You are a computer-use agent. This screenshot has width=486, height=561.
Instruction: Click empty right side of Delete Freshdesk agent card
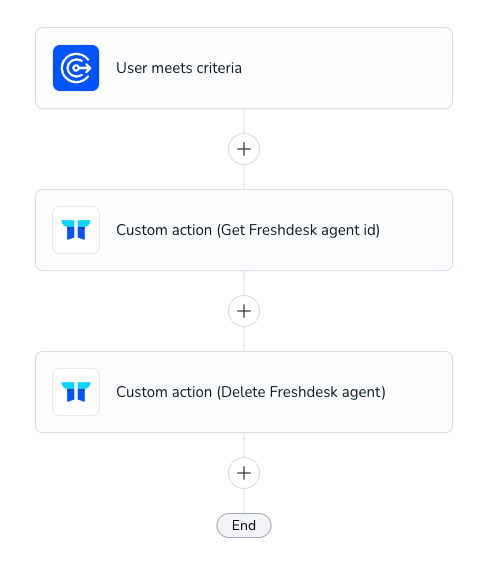(419, 392)
